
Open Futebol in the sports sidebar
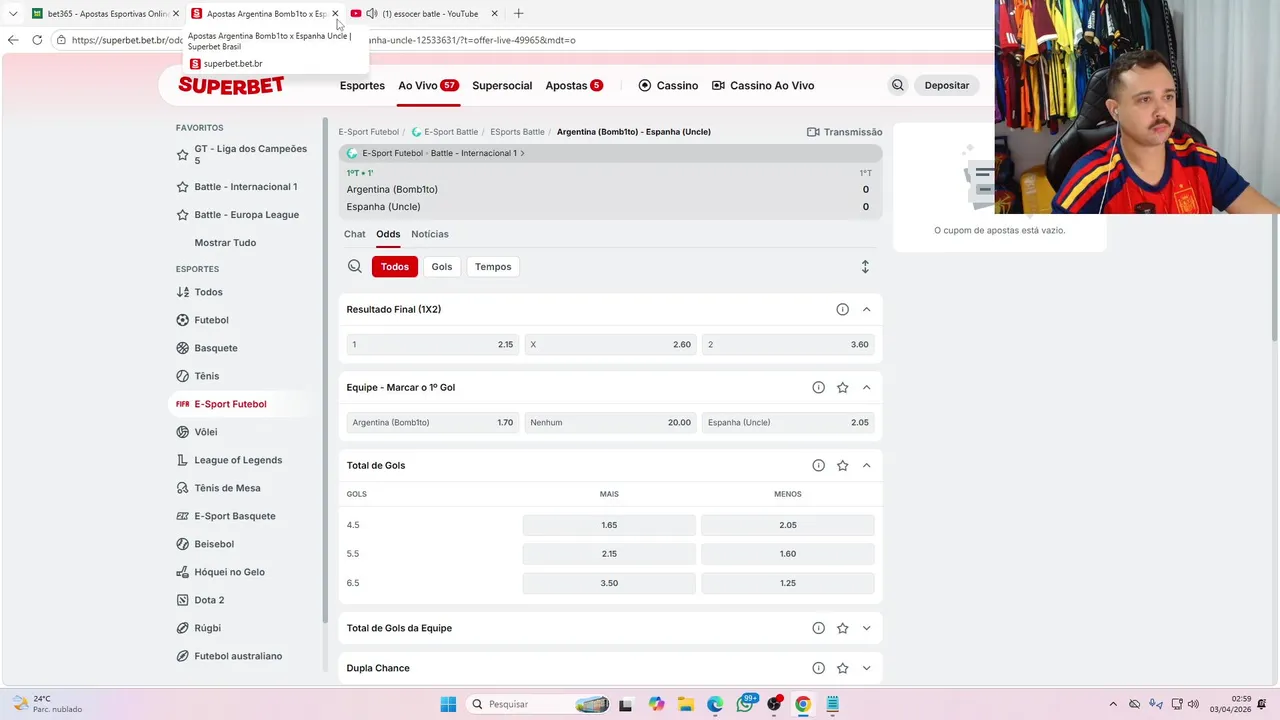click(x=211, y=320)
